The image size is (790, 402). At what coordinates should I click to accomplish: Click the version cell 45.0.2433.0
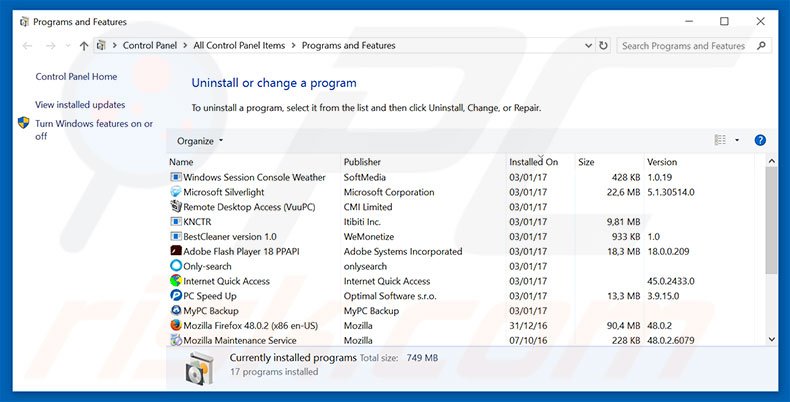(671, 281)
